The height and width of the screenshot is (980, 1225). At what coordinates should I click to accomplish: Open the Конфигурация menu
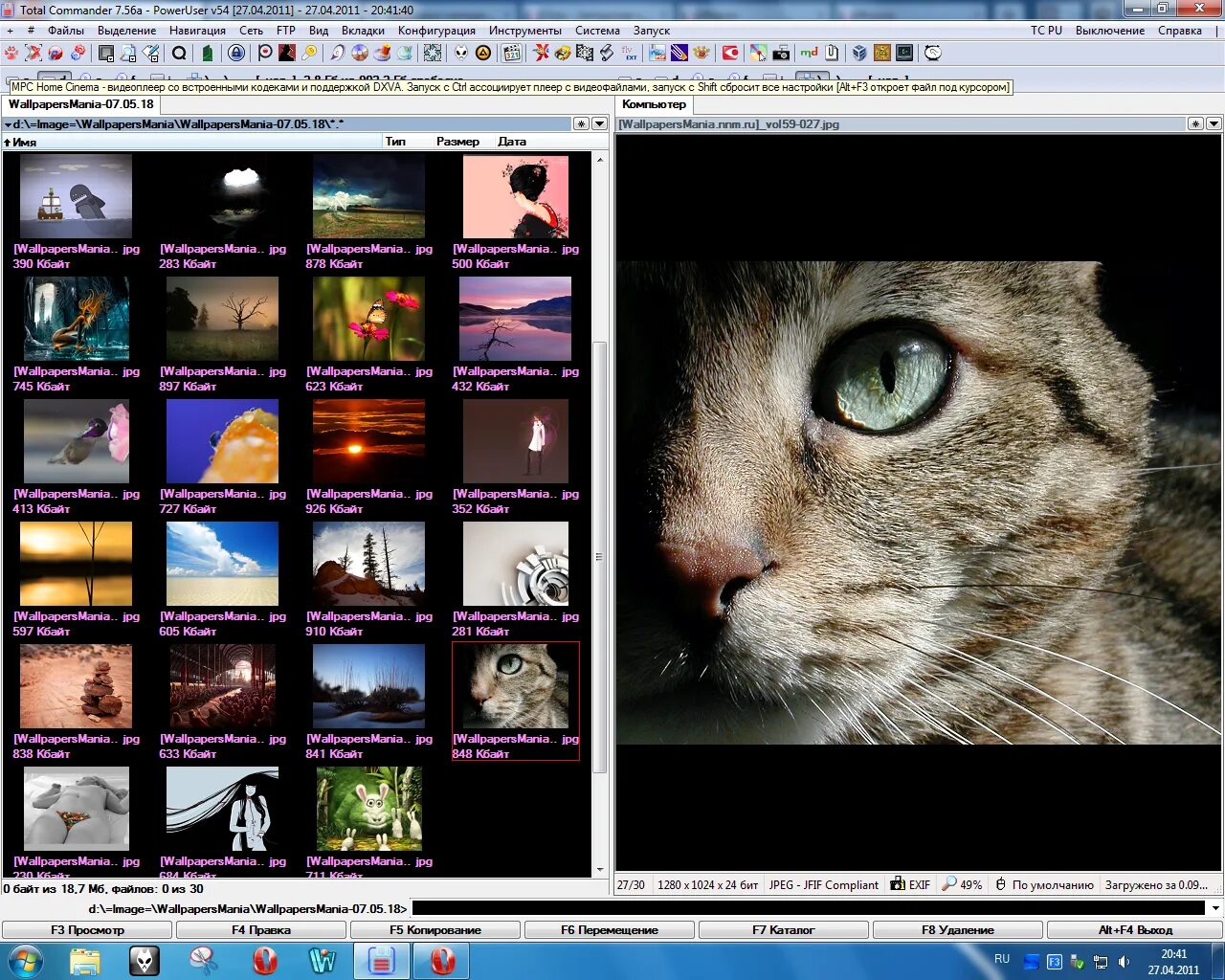tap(436, 31)
